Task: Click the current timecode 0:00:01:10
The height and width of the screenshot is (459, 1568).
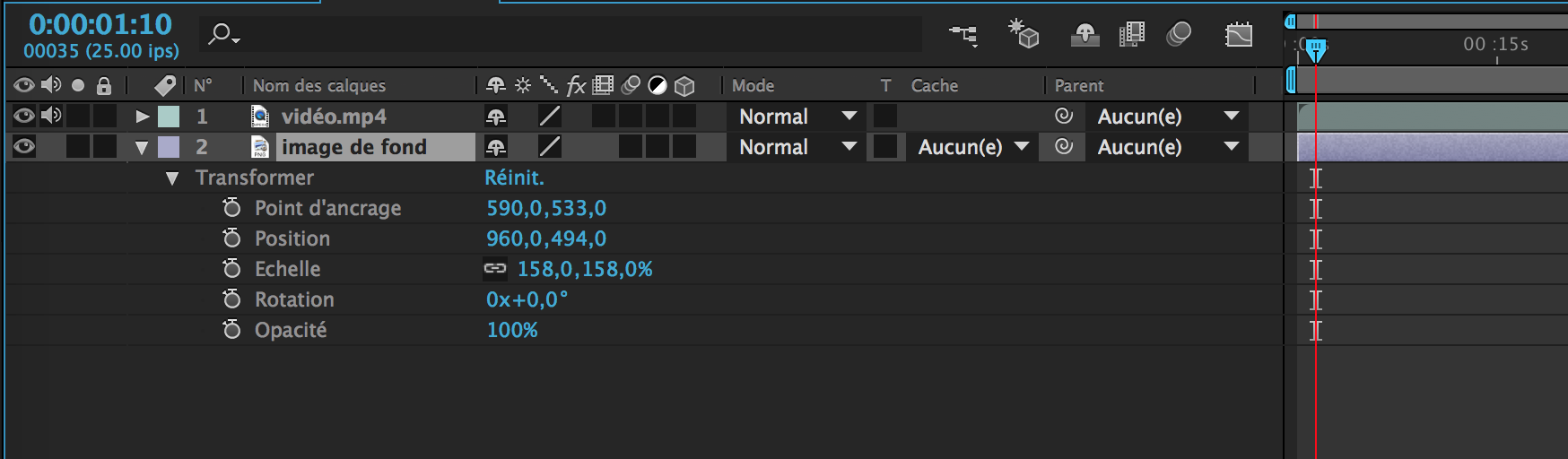Action: [100, 24]
